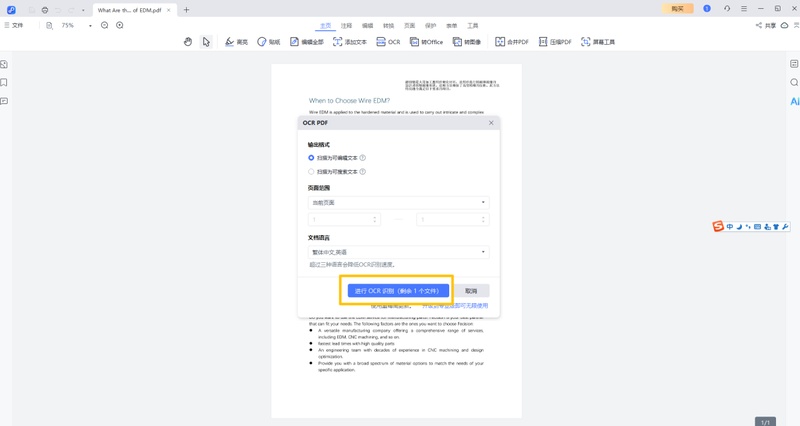The height and width of the screenshot is (426, 800).
Task: Close the OCR PDF dialog
Action: pos(491,122)
